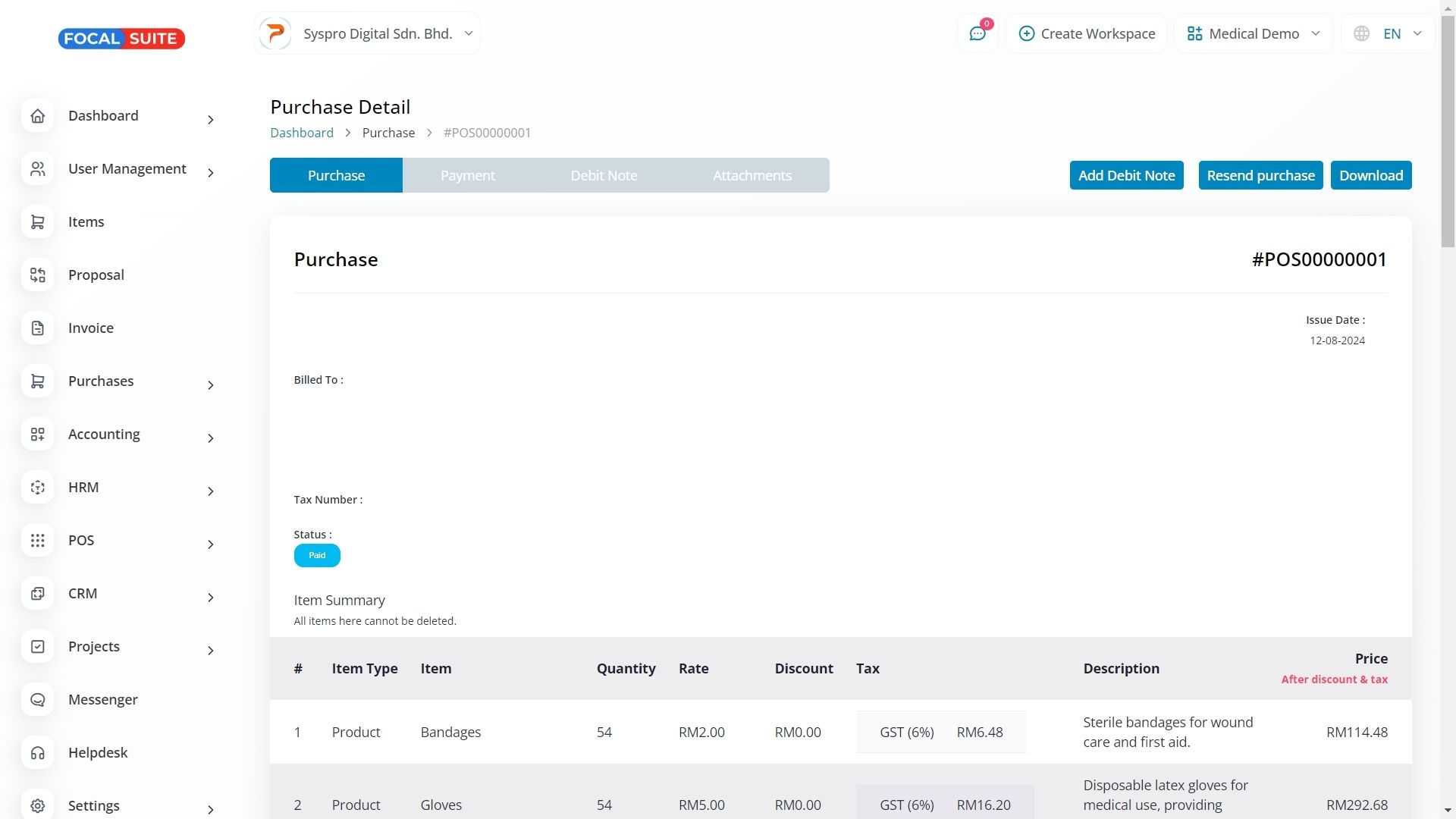
Task: Click the Messenger chat bubble icon
Action: tap(38, 700)
